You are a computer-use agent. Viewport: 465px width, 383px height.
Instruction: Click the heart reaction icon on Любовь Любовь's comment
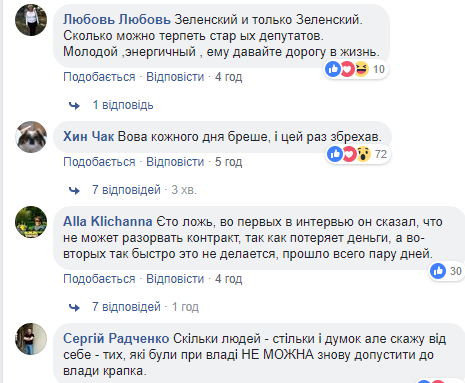[347, 69]
